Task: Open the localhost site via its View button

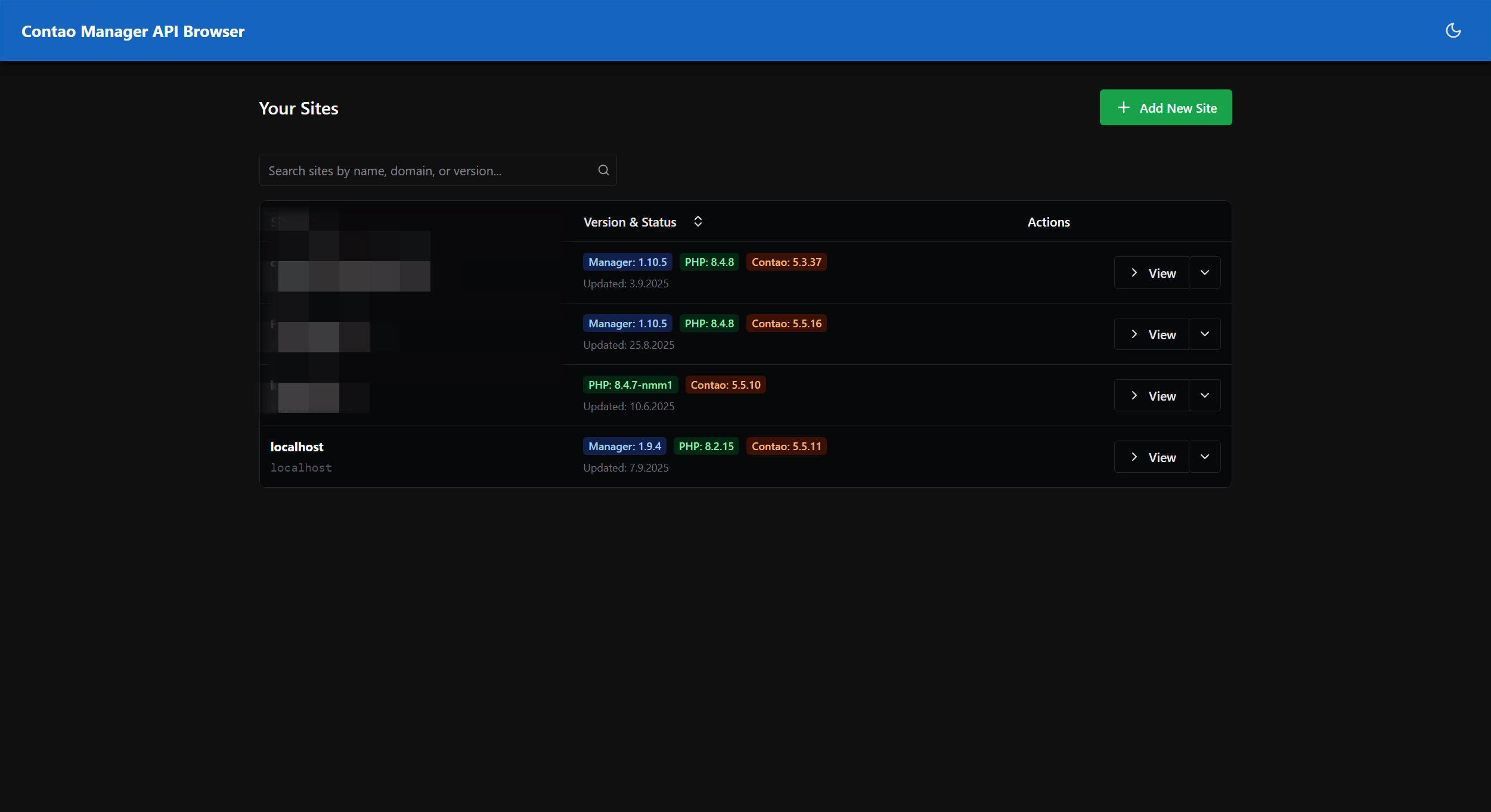Action: click(x=1152, y=456)
